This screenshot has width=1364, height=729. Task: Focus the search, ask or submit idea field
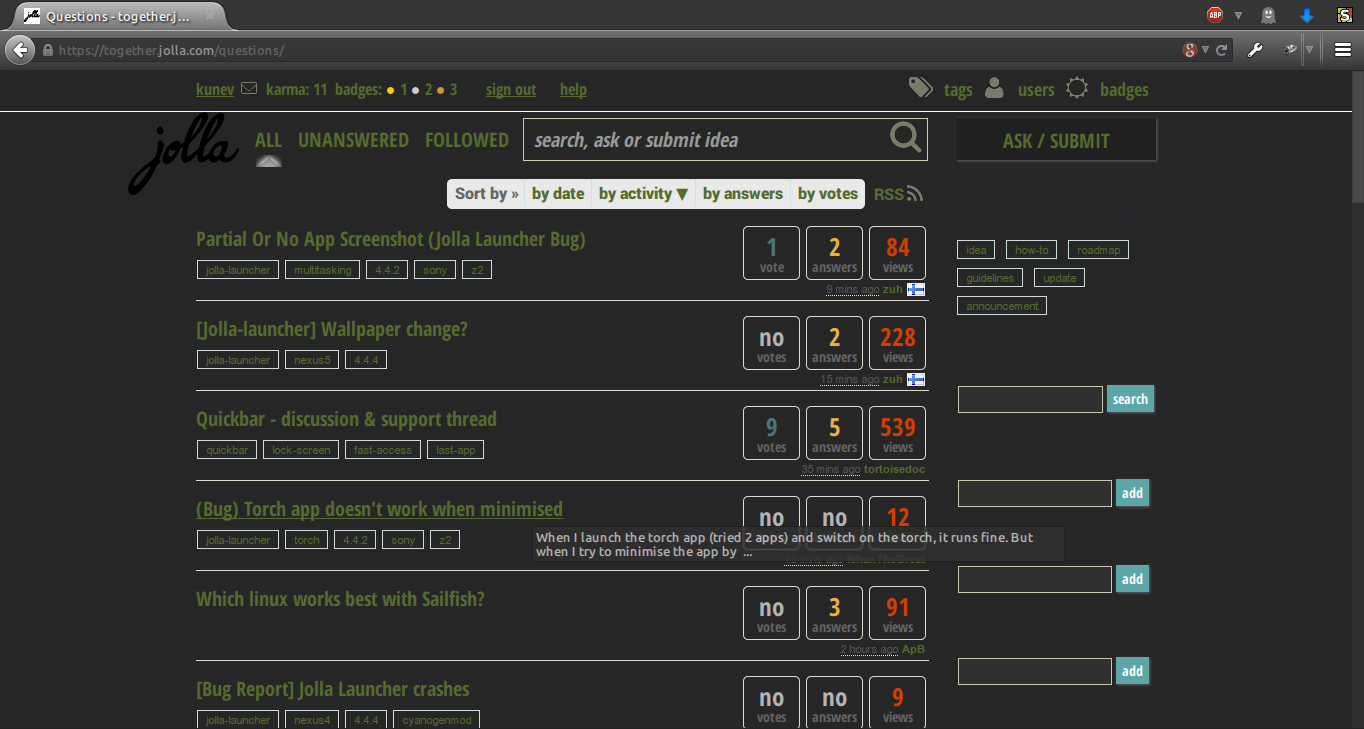tap(704, 140)
